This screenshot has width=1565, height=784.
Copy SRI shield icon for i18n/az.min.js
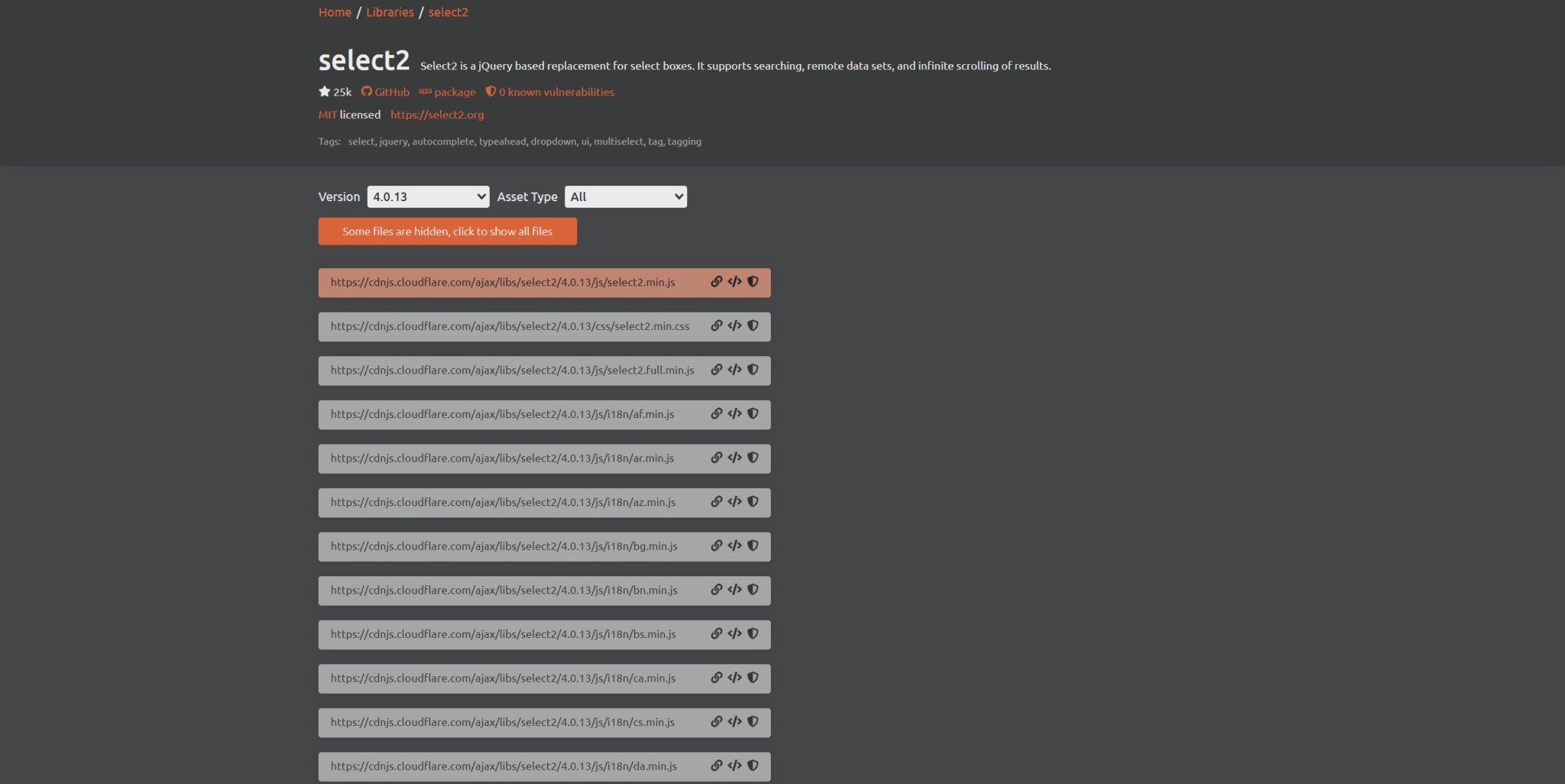click(x=753, y=502)
